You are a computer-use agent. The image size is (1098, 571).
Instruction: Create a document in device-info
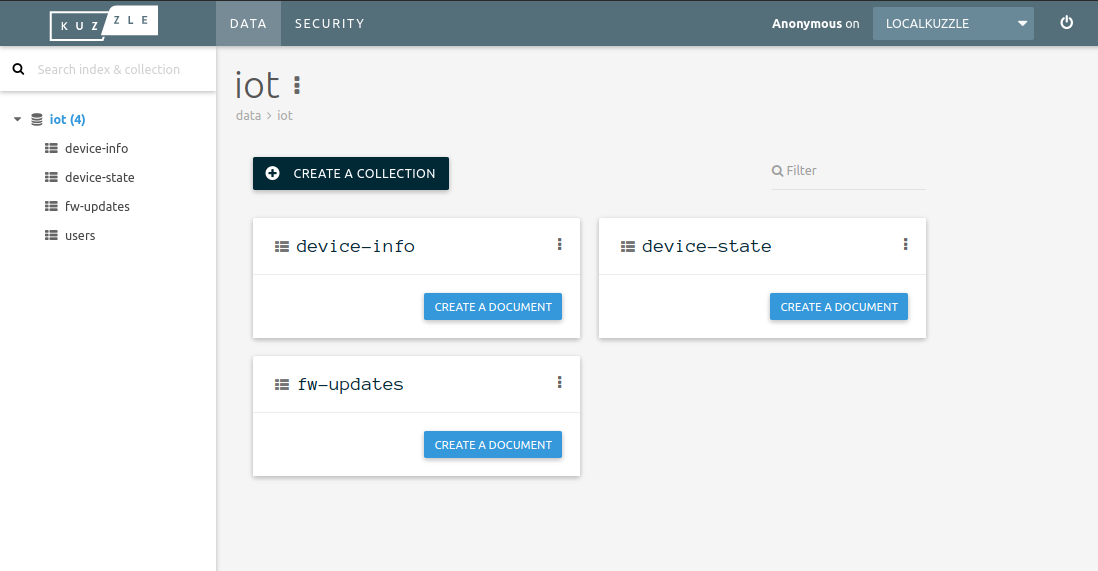493,307
